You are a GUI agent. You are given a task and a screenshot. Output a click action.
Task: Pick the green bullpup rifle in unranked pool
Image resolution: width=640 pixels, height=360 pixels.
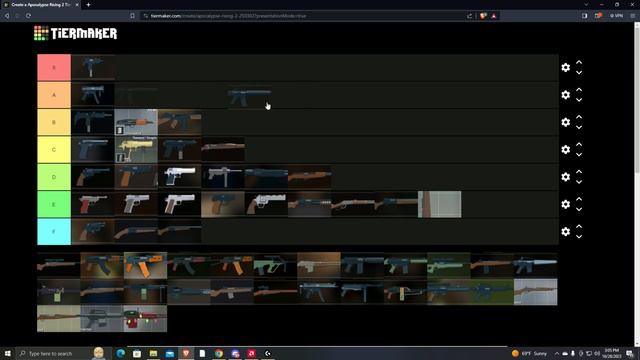[x=275, y=265]
